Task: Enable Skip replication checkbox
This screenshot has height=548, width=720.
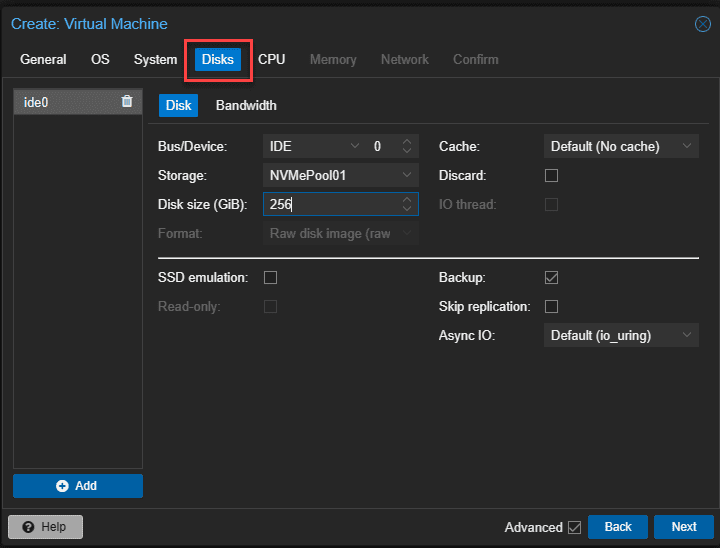Action: [x=551, y=306]
